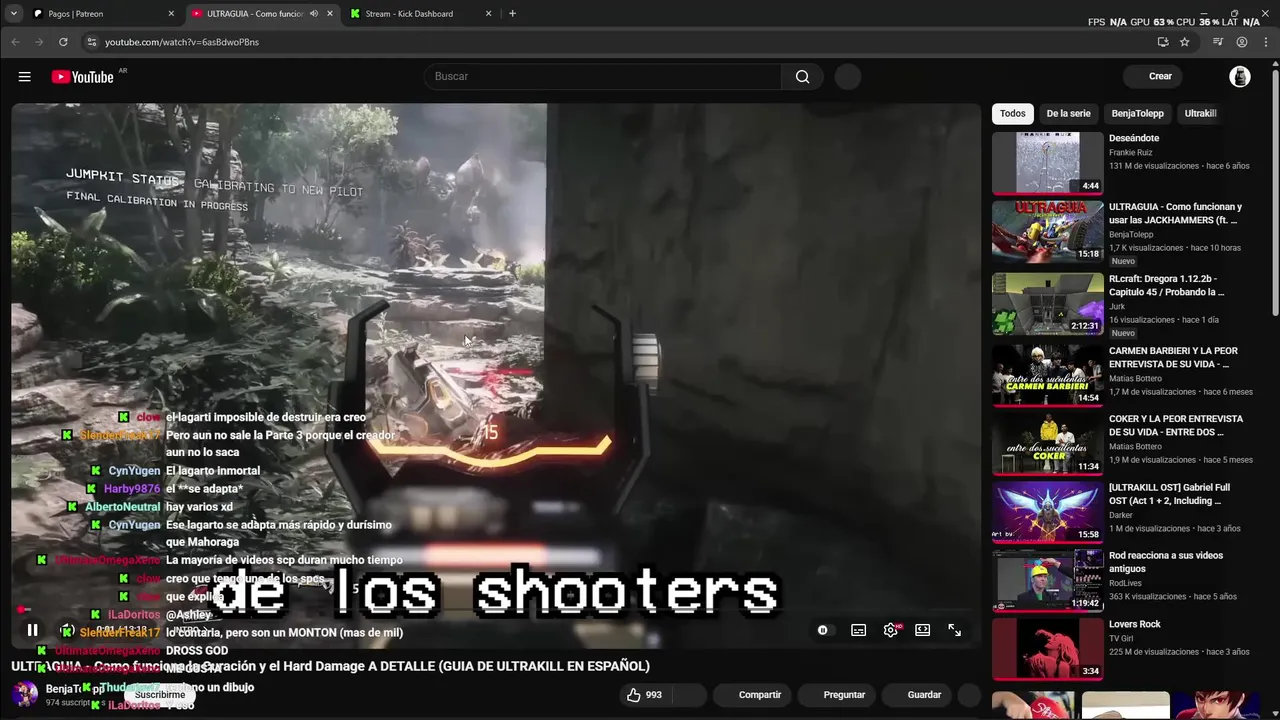1280x720 pixels.
Task: Click the Jurk channel name
Action: [1117, 306]
